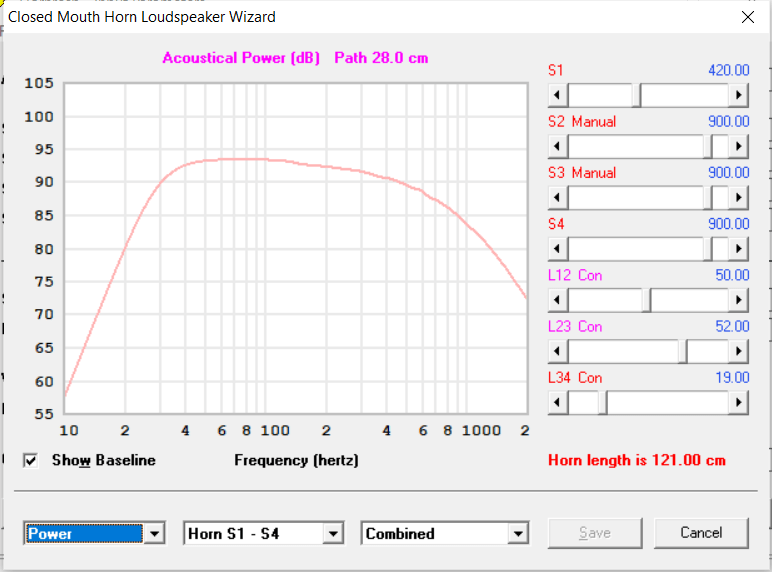Screen dimensions: 772x572
Task: Click the L34 Con slider thumb
Action: click(x=603, y=402)
